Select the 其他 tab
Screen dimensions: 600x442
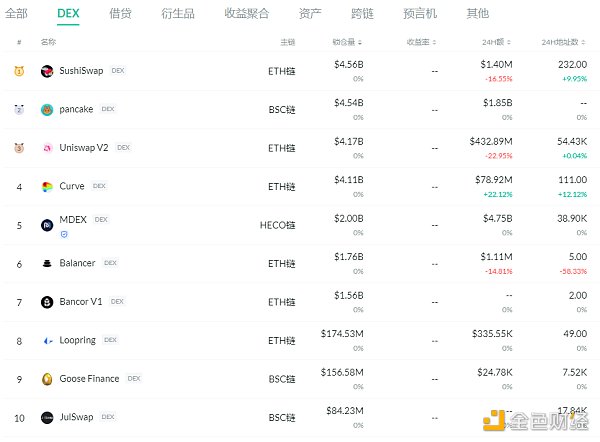[478, 14]
